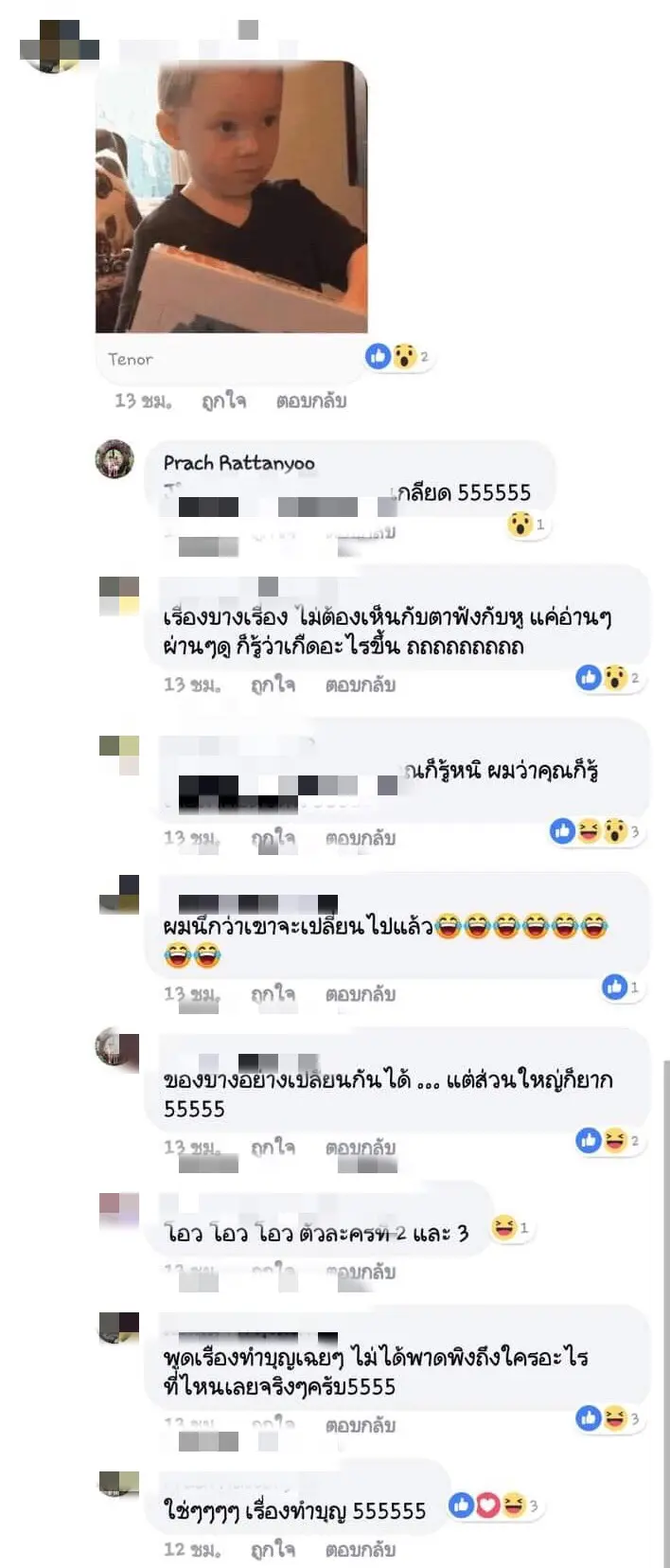Open reactions under the Tenor GIF comment
The image size is (670, 1568).
coord(398,356)
